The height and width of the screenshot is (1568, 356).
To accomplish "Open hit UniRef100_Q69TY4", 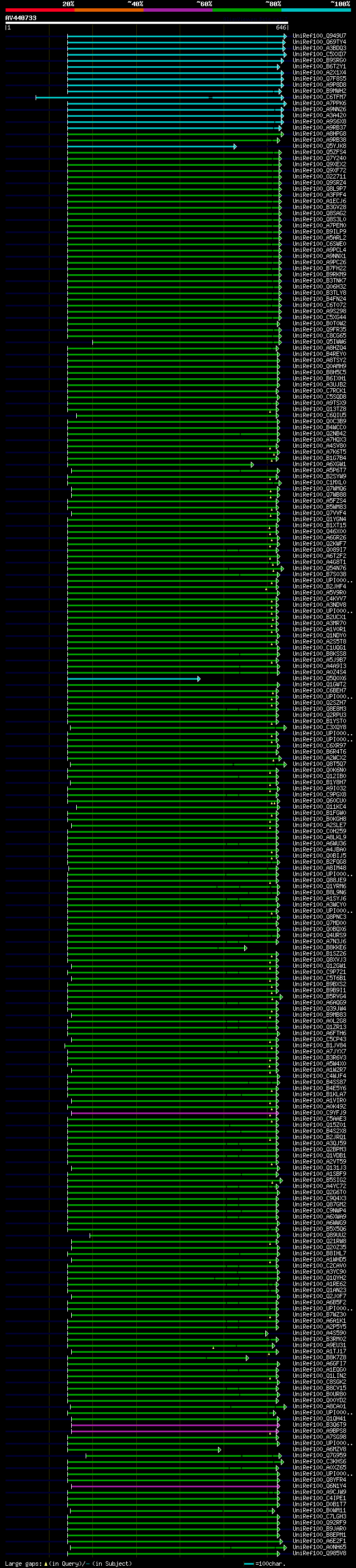I will (319, 42).
